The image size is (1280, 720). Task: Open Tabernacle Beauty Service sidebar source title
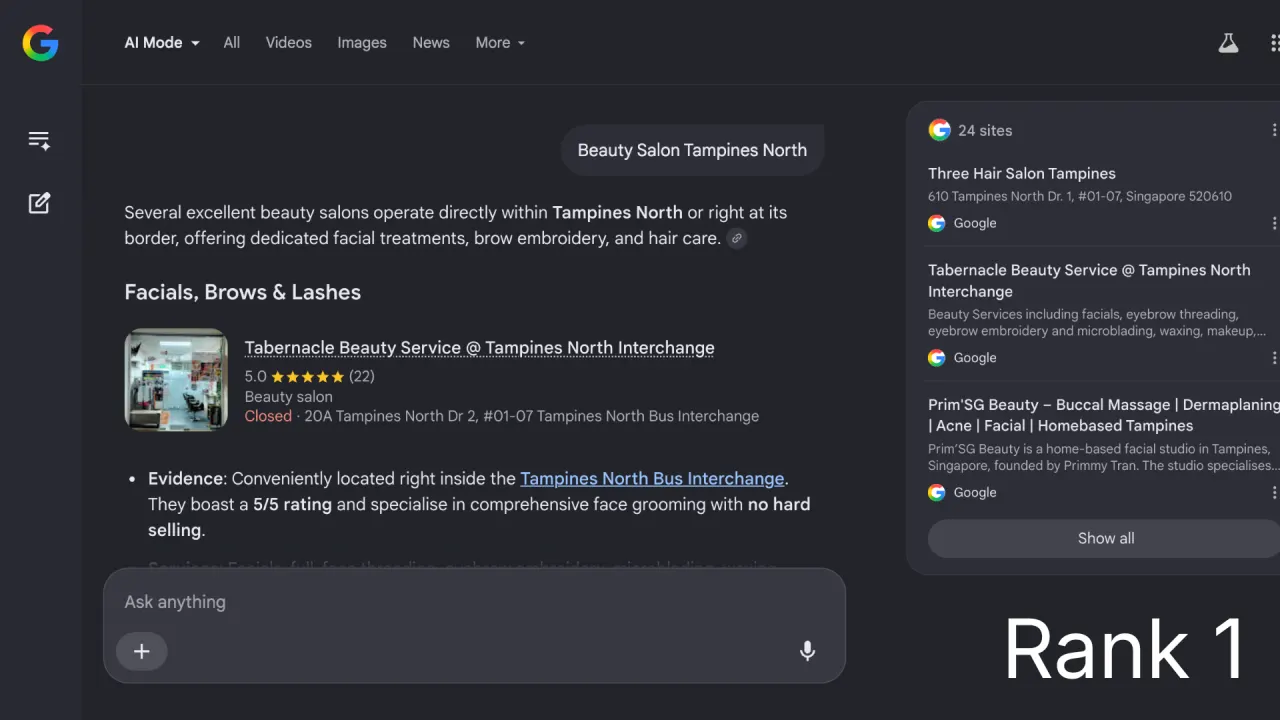[x=1089, y=281]
